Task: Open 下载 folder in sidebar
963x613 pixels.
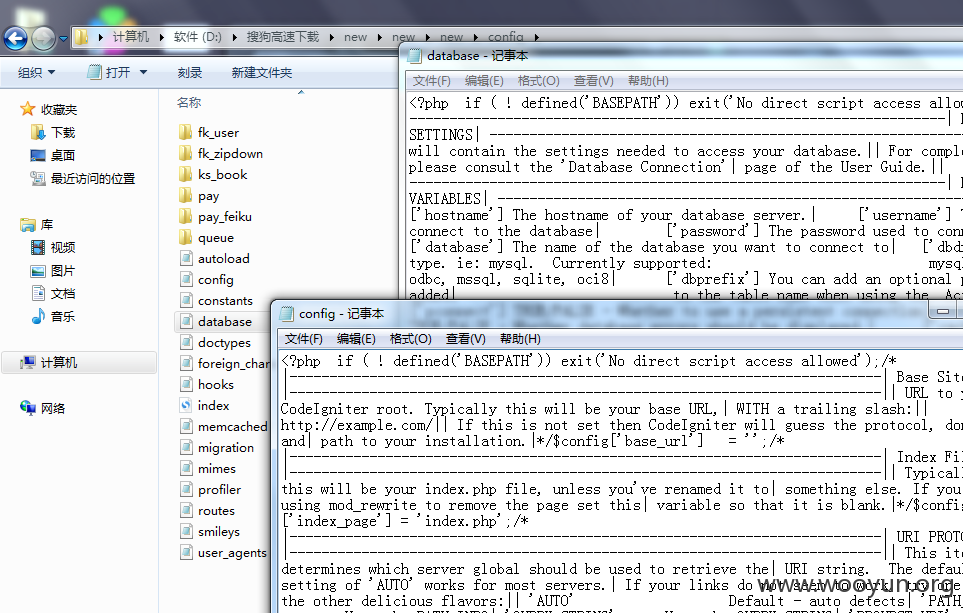Action: [x=53, y=132]
